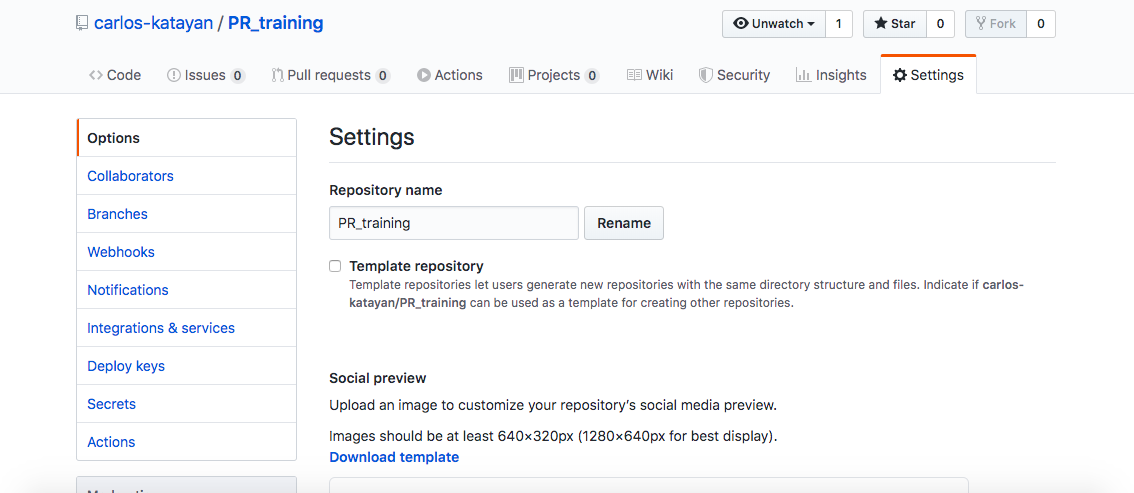Click the eye icon on Unwatch button

741,24
